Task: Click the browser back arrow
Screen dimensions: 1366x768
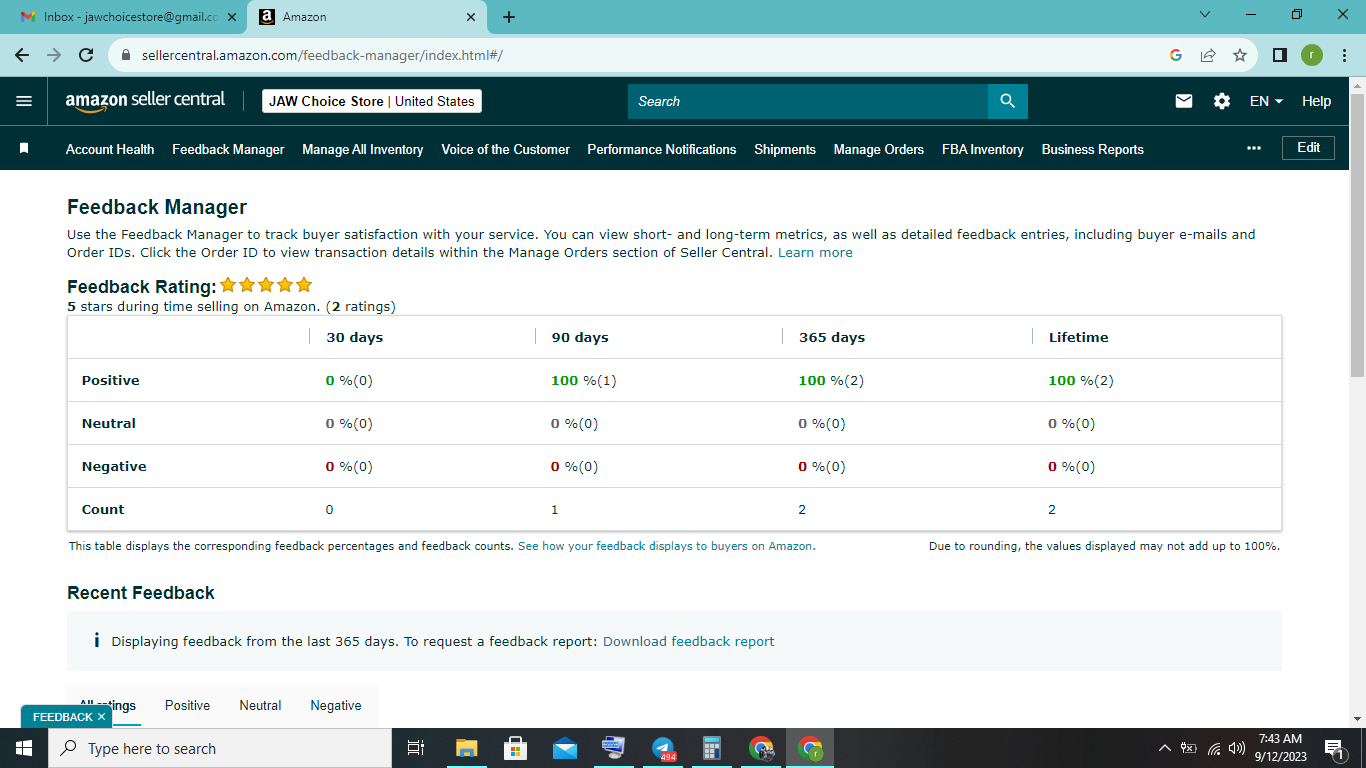Action: tap(22, 55)
